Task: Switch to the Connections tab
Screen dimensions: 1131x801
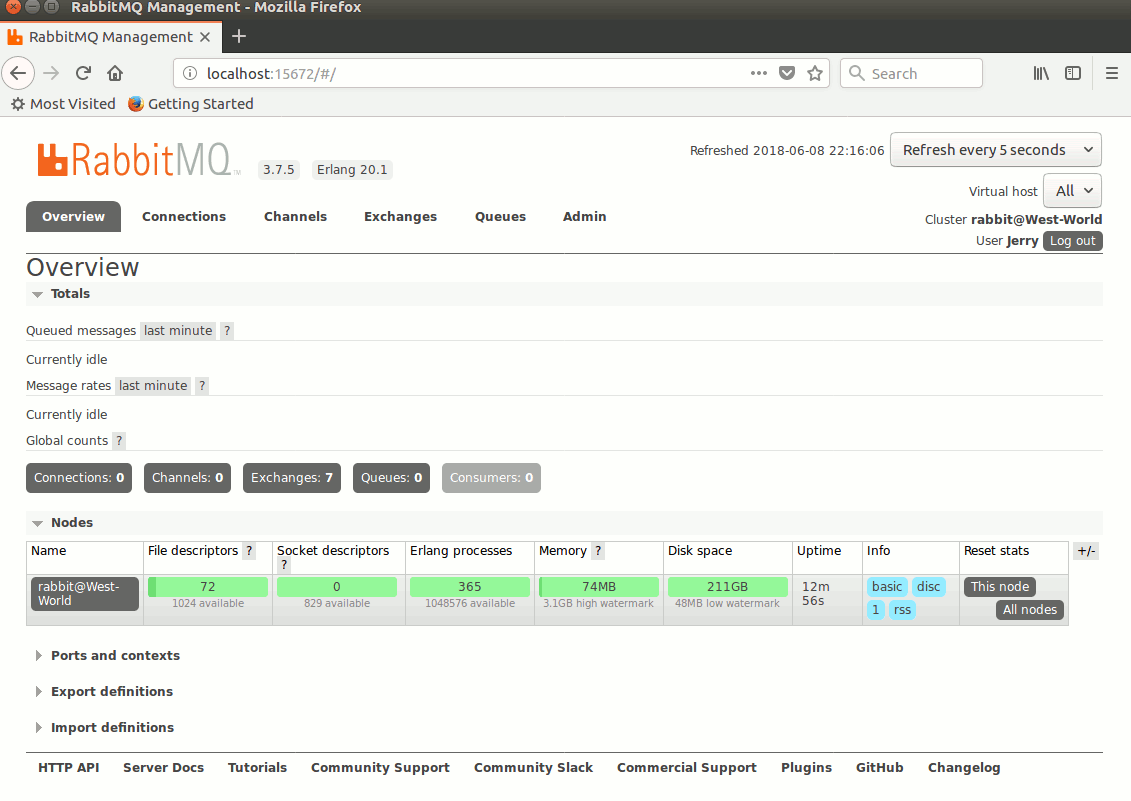Action: point(184,216)
